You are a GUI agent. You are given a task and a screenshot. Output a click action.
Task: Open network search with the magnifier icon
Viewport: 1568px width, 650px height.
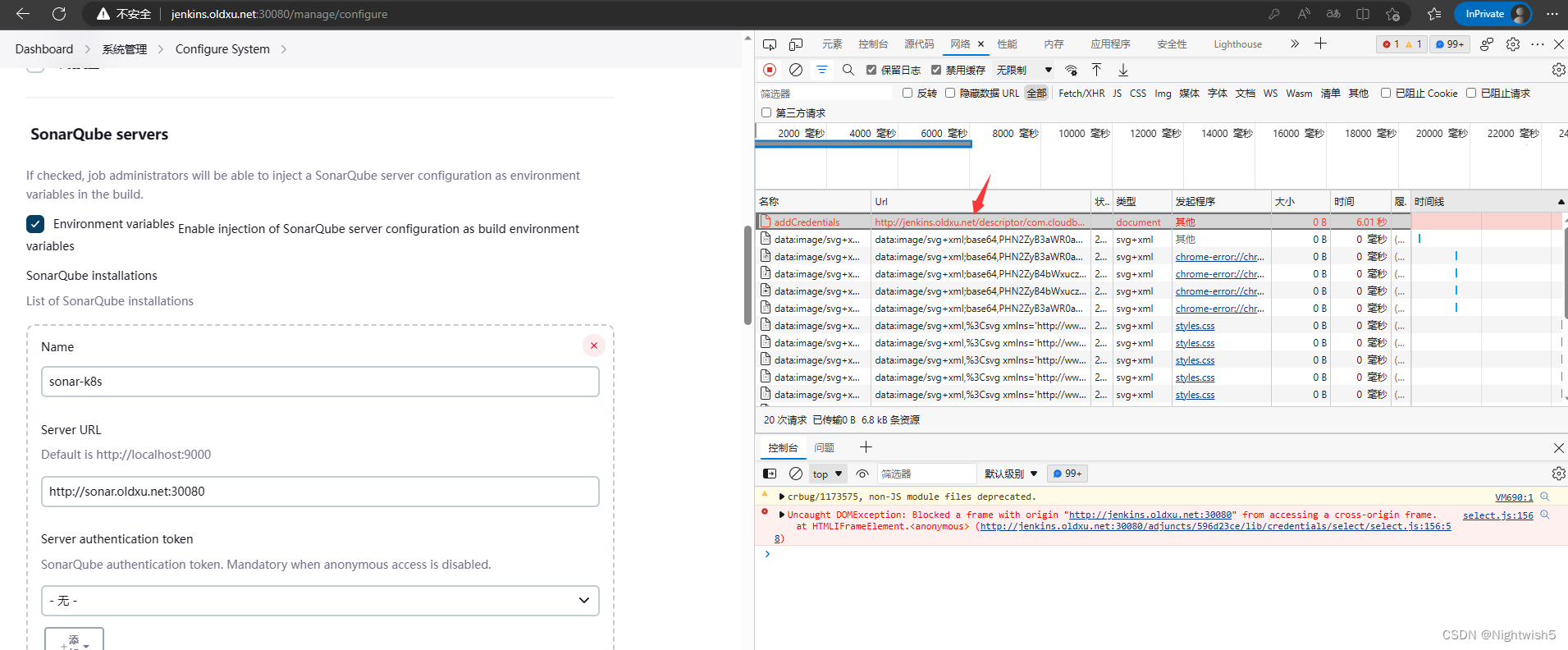tap(848, 70)
